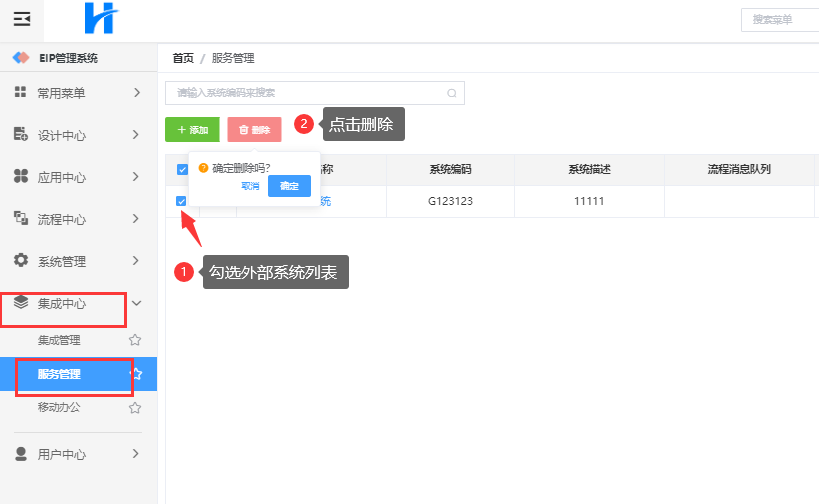Click the 应用中心 four-dot icon
Screen dimensions: 819x504
click(20, 176)
